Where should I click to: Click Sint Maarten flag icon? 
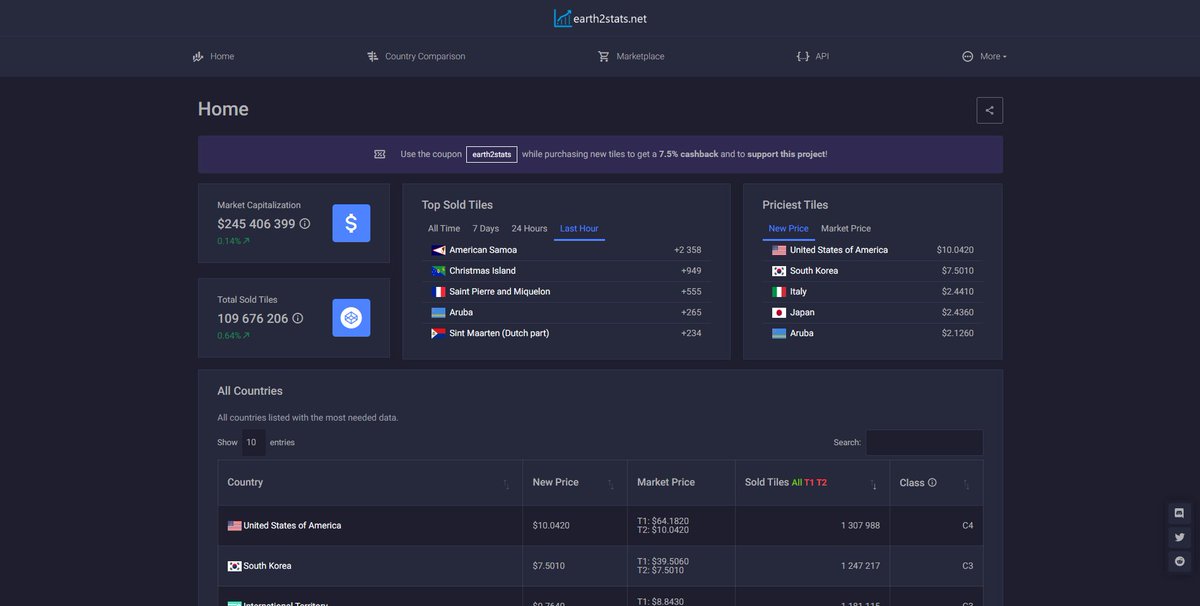click(x=438, y=333)
